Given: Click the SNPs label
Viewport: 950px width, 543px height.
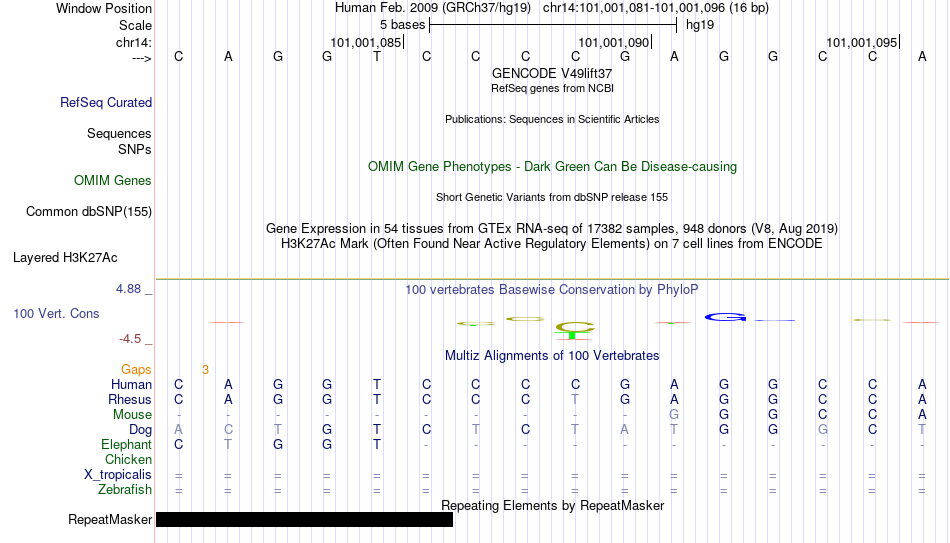Looking at the screenshot, I should pyautogui.click(x=135, y=149).
